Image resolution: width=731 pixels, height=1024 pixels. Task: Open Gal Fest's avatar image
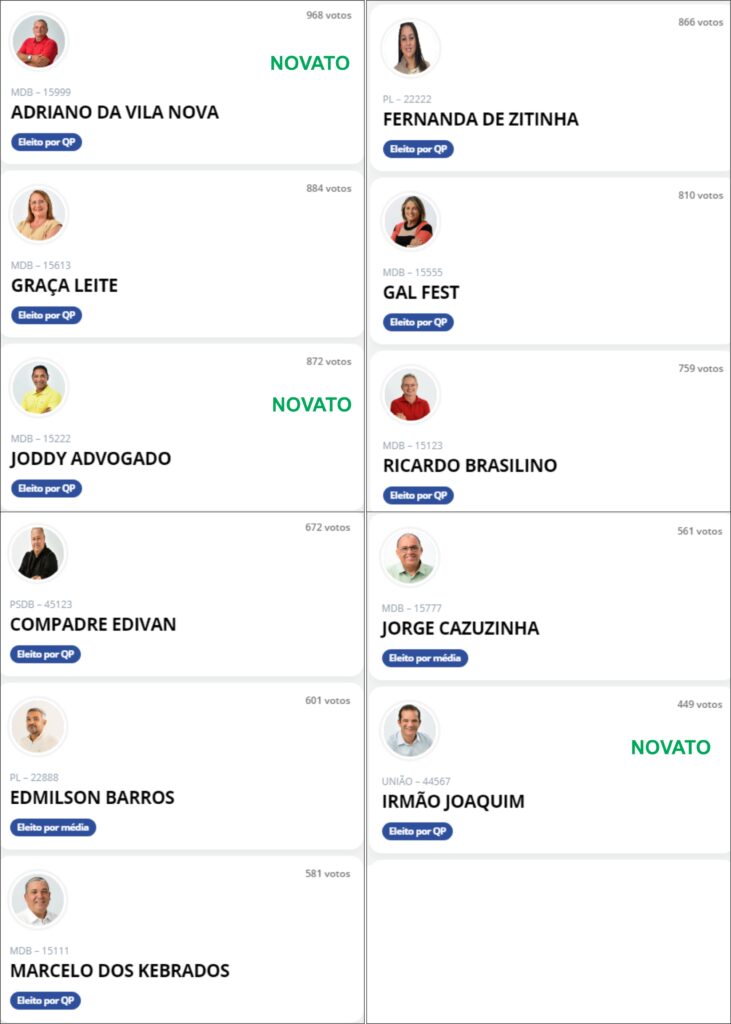[410, 221]
